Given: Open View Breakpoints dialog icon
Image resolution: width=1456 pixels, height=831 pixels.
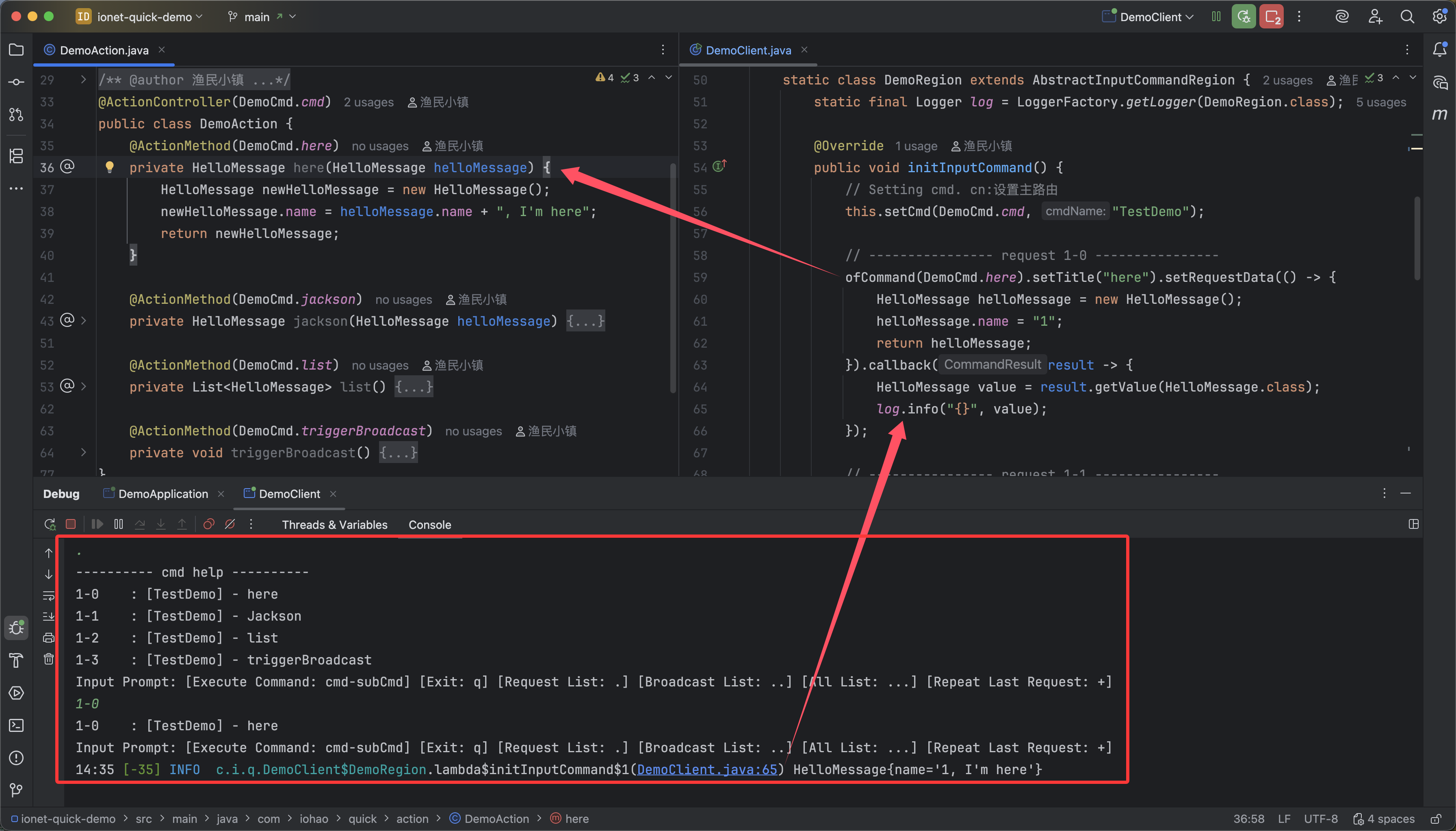Looking at the screenshot, I should 209,524.
